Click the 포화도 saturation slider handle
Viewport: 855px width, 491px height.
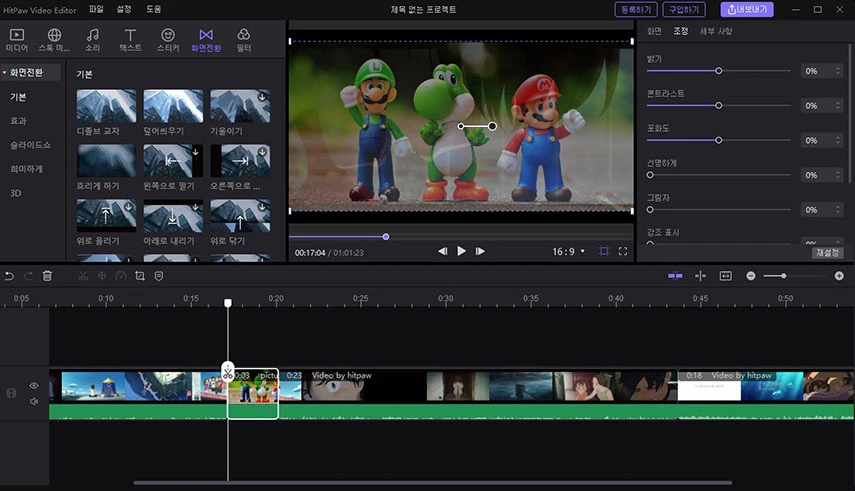click(719, 140)
